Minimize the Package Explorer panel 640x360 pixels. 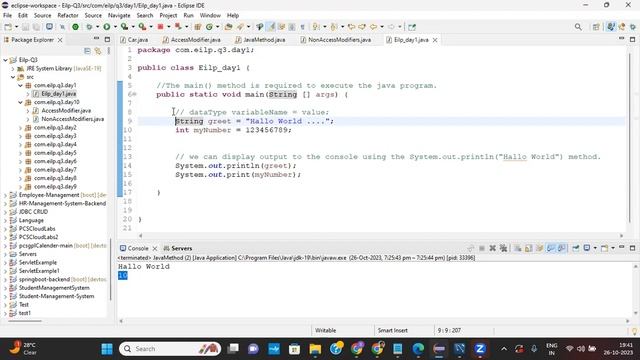pos(96,39)
